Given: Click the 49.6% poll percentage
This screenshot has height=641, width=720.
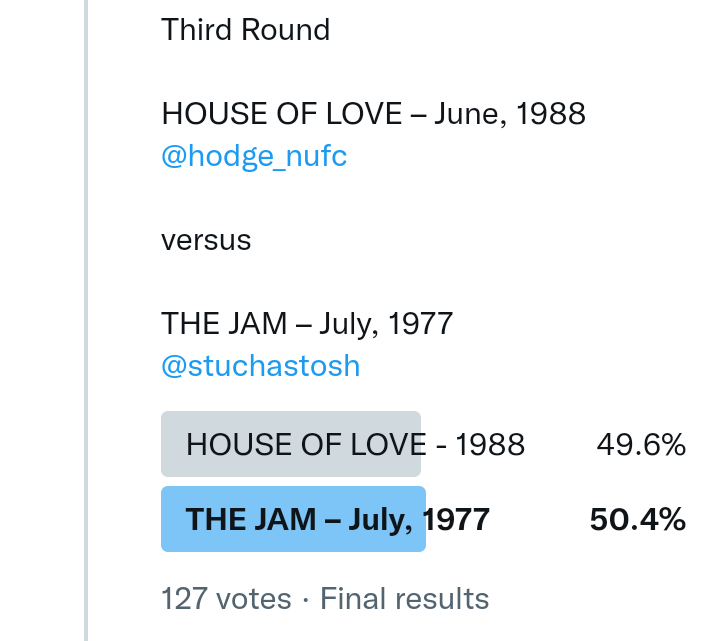Looking at the screenshot, I should tap(641, 444).
